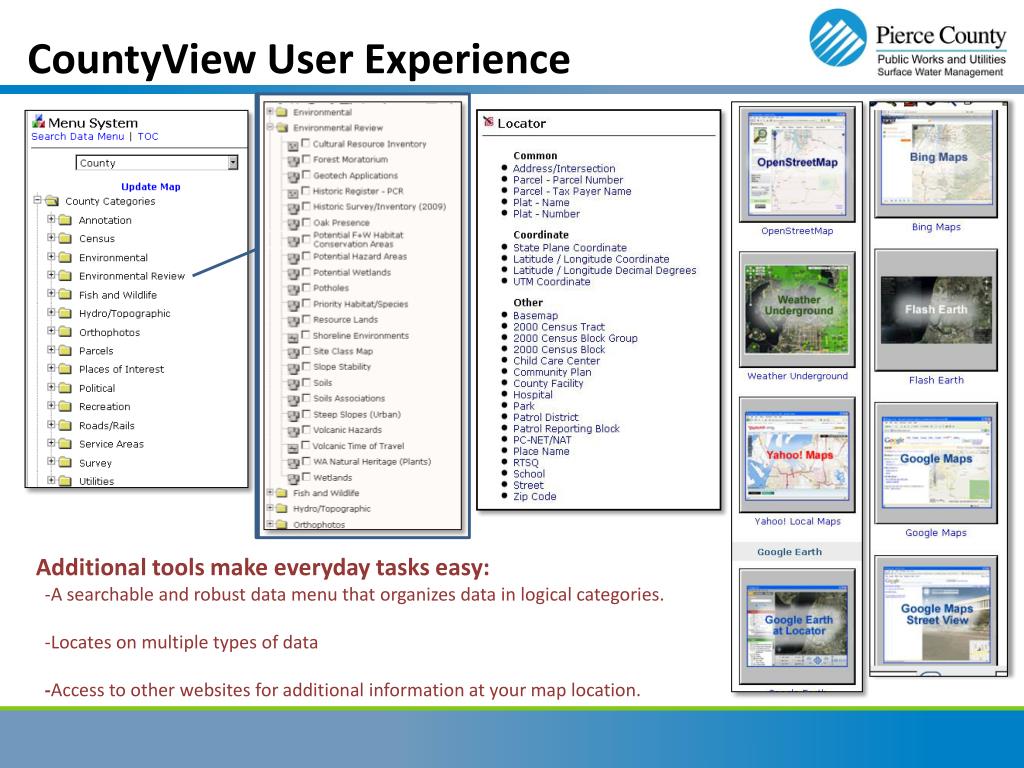Expand the Roads/Rails tree node
1024x768 pixels.
[x=51, y=424]
